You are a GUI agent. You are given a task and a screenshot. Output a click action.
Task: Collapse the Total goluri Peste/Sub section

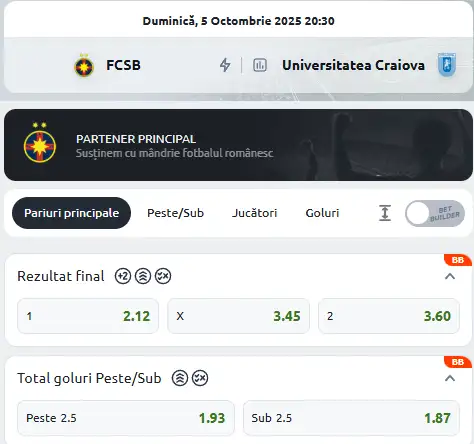(x=450, y=378)
